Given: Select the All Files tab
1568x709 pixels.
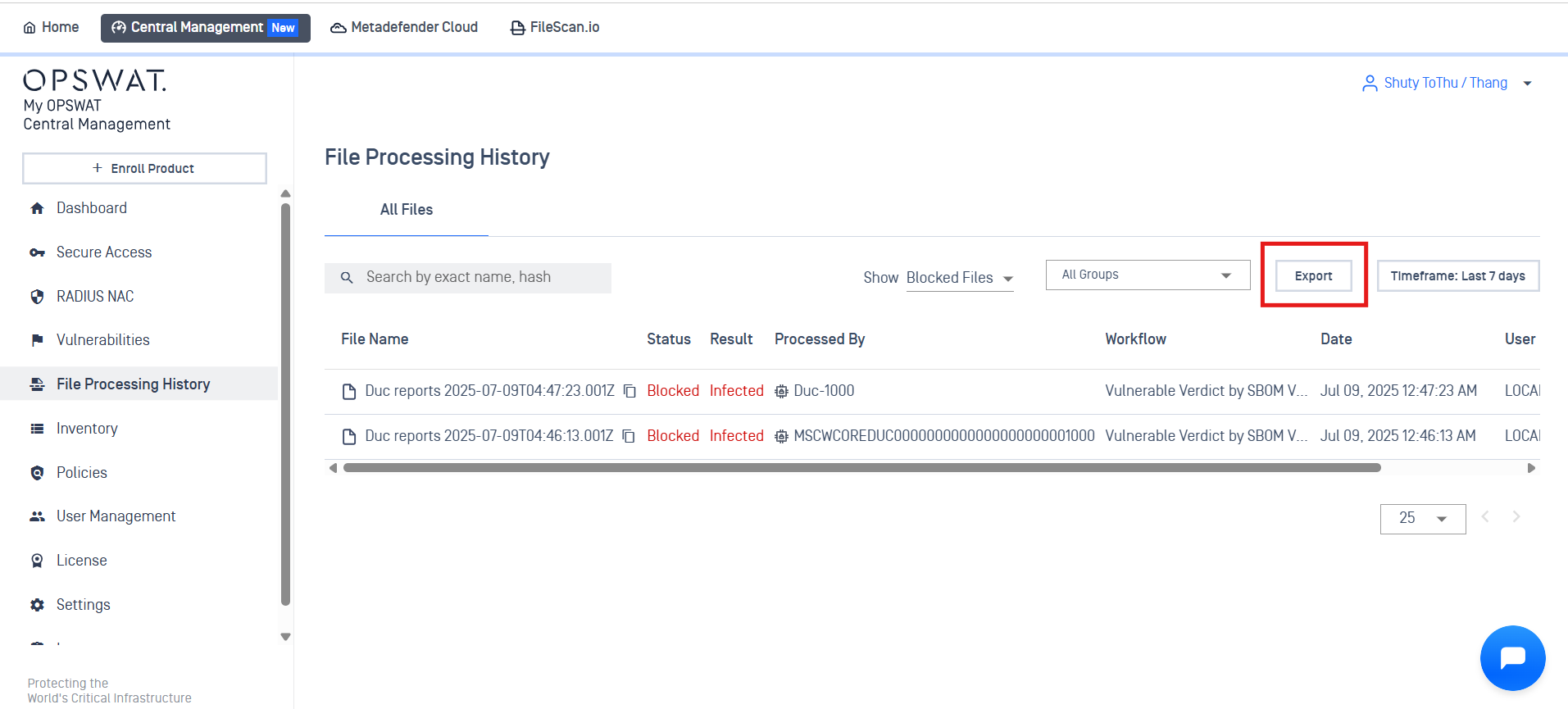Looking at the screenshot, I should (x=407, y=210).
